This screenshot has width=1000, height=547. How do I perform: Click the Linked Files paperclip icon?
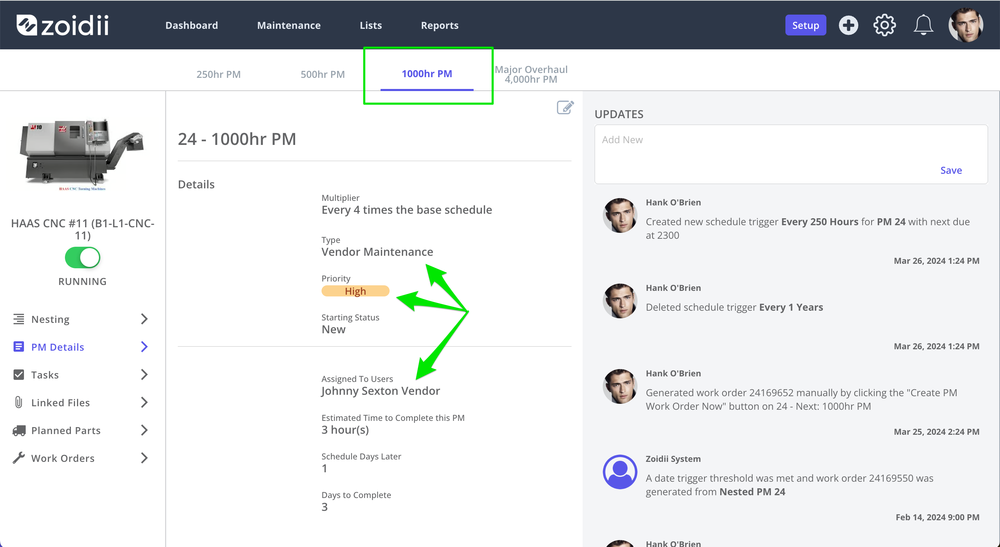coord(18,402)
